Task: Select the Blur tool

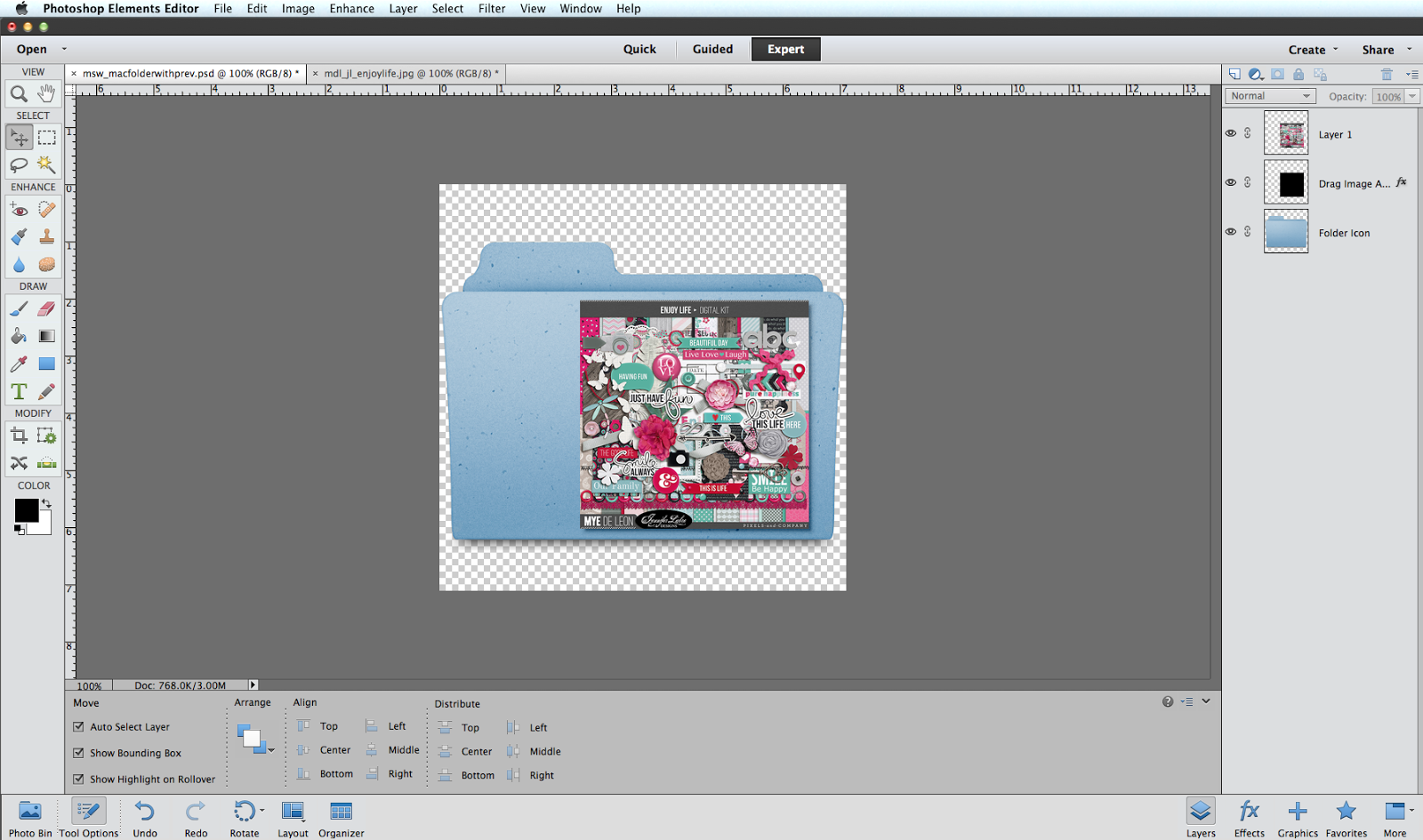Action: click(19, 265)
